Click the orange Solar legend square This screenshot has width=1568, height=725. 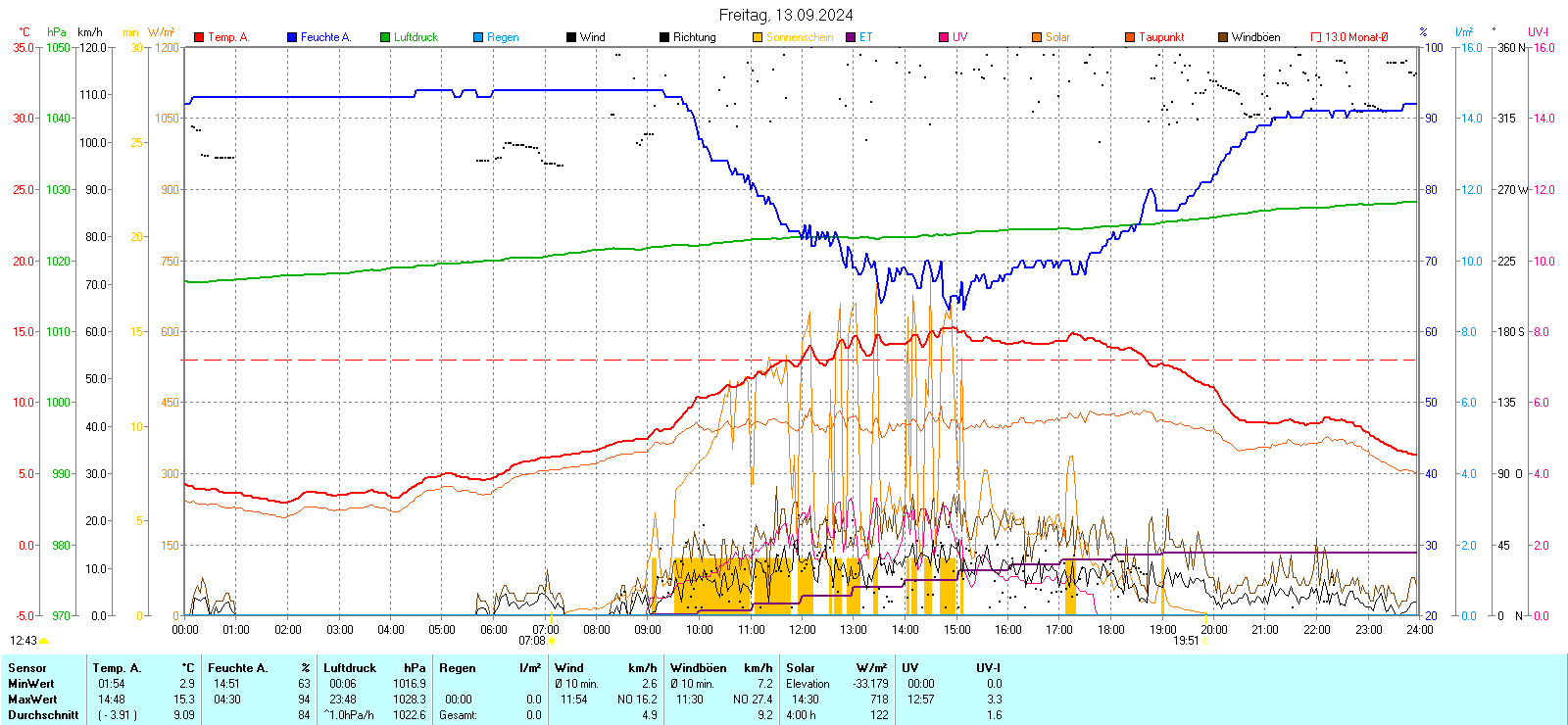(x=1037, y=37)
